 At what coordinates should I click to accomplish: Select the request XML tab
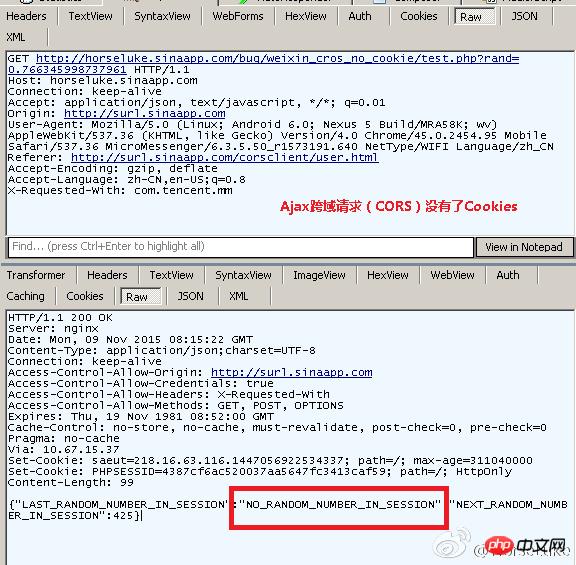[x=16, y=37]
